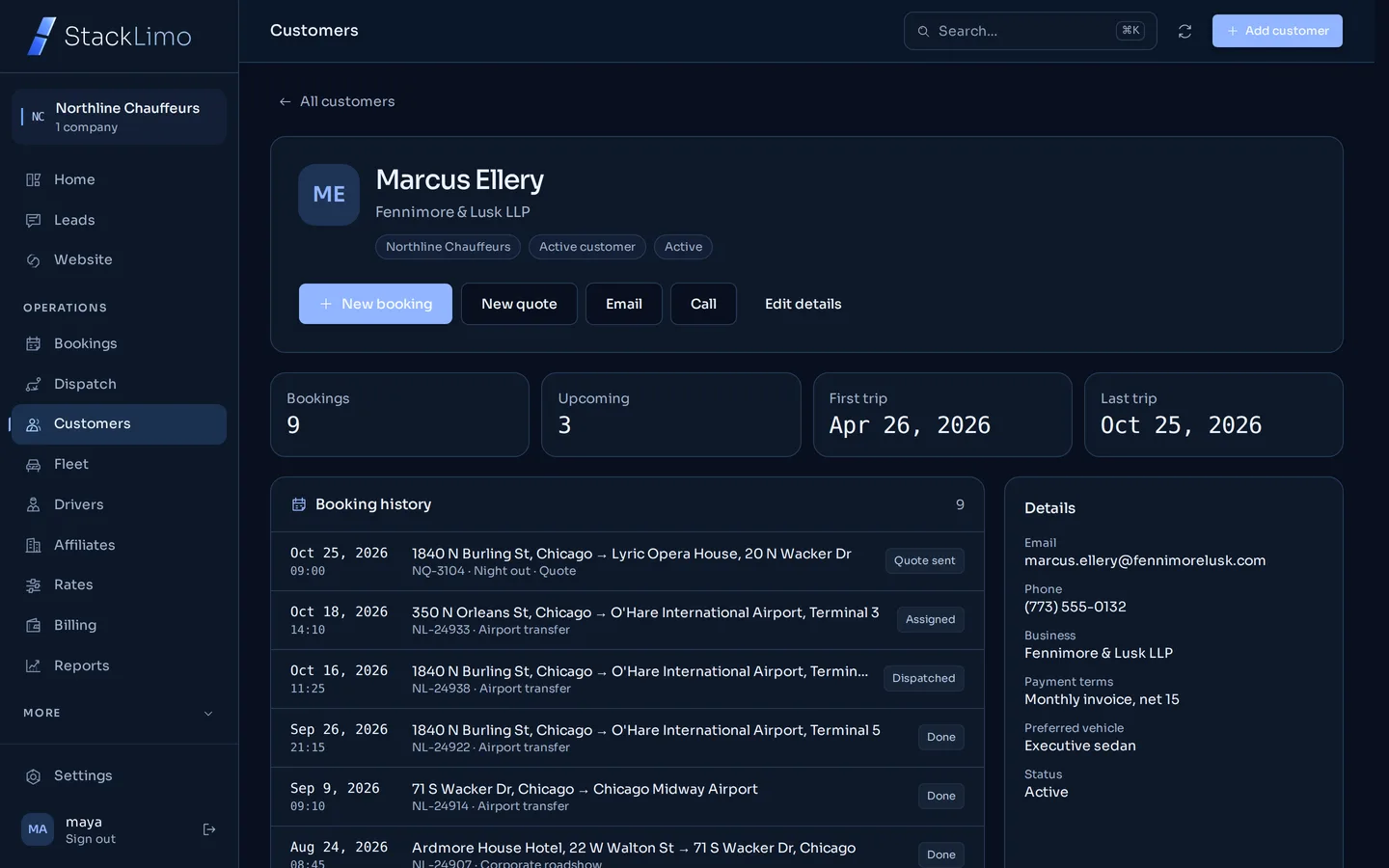This screenshot has height=868, width=1389.
Task: Click Edit details
Action: click(803, 304)
